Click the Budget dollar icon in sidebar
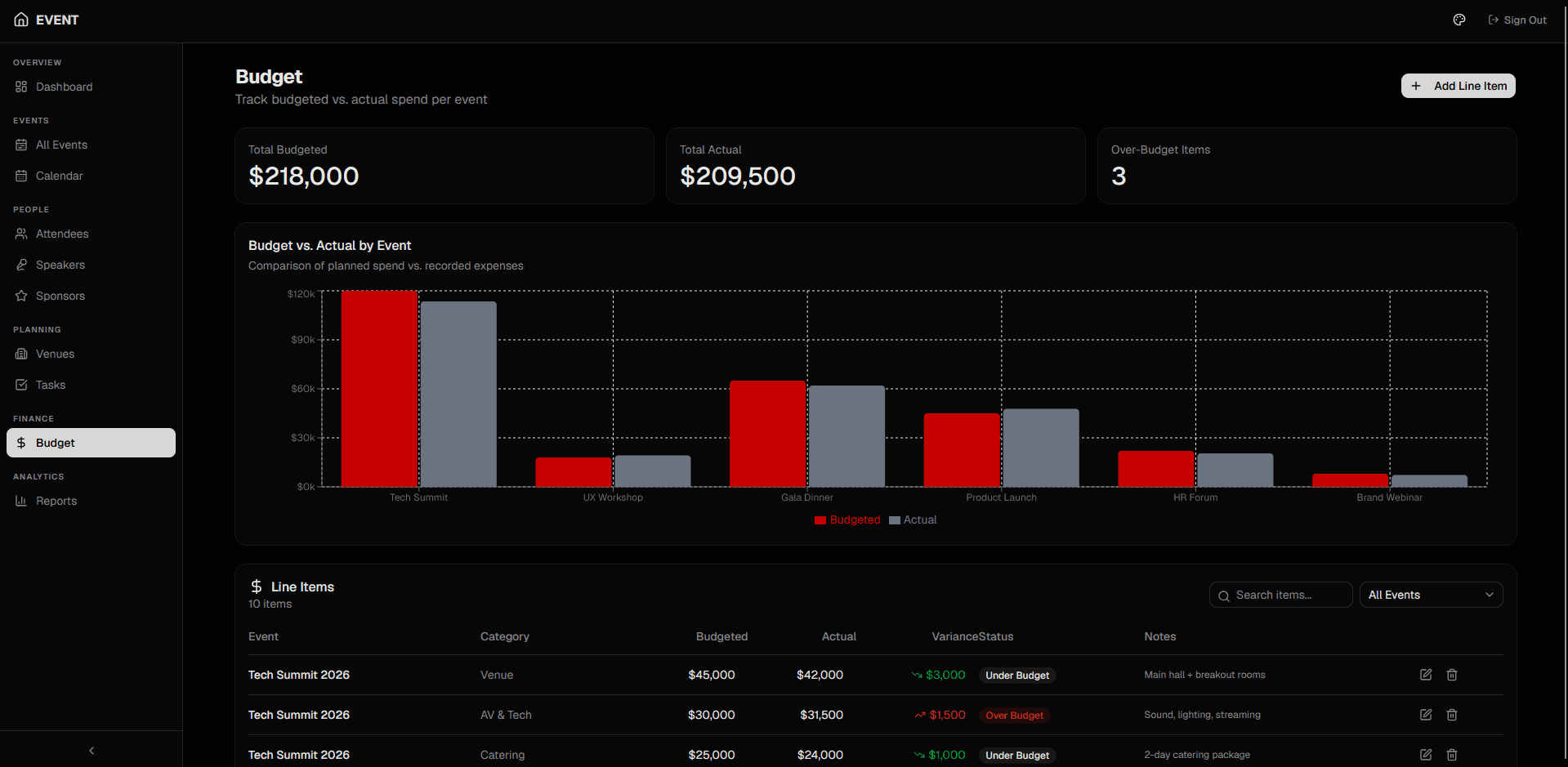1568x767 pixels. [x=21, y=443]
